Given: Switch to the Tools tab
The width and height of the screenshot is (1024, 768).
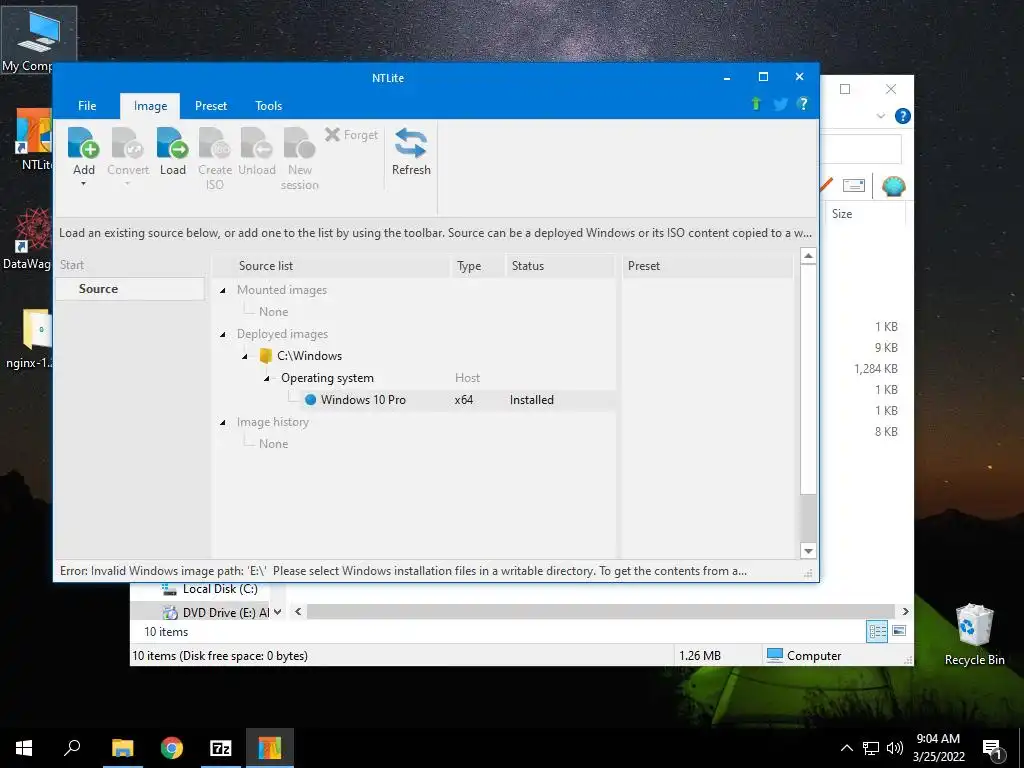Looking at the screenshot, I should (268, 106).
